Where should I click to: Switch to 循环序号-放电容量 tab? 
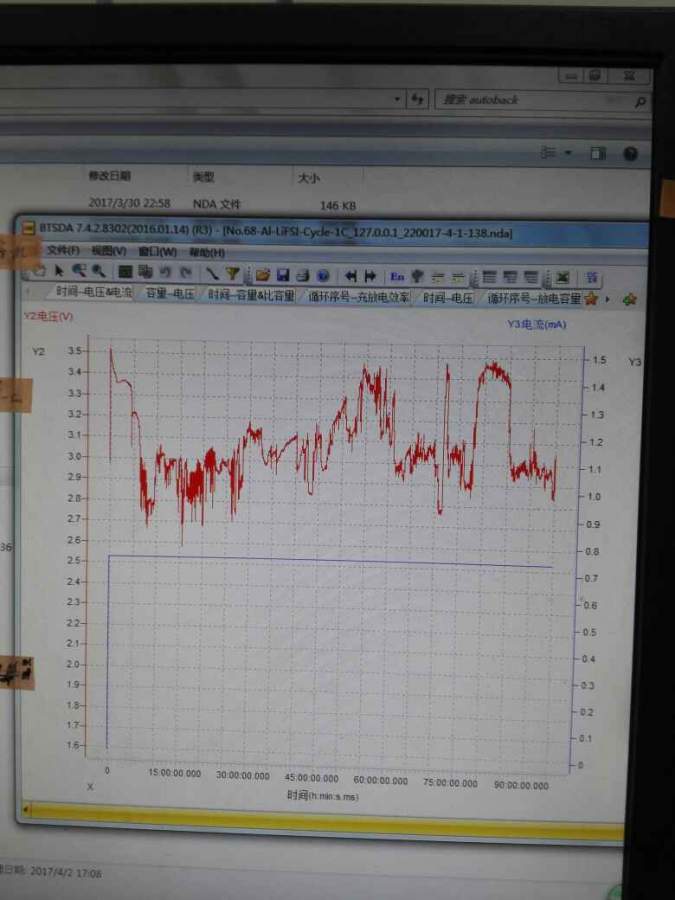(x=534, y=299)
